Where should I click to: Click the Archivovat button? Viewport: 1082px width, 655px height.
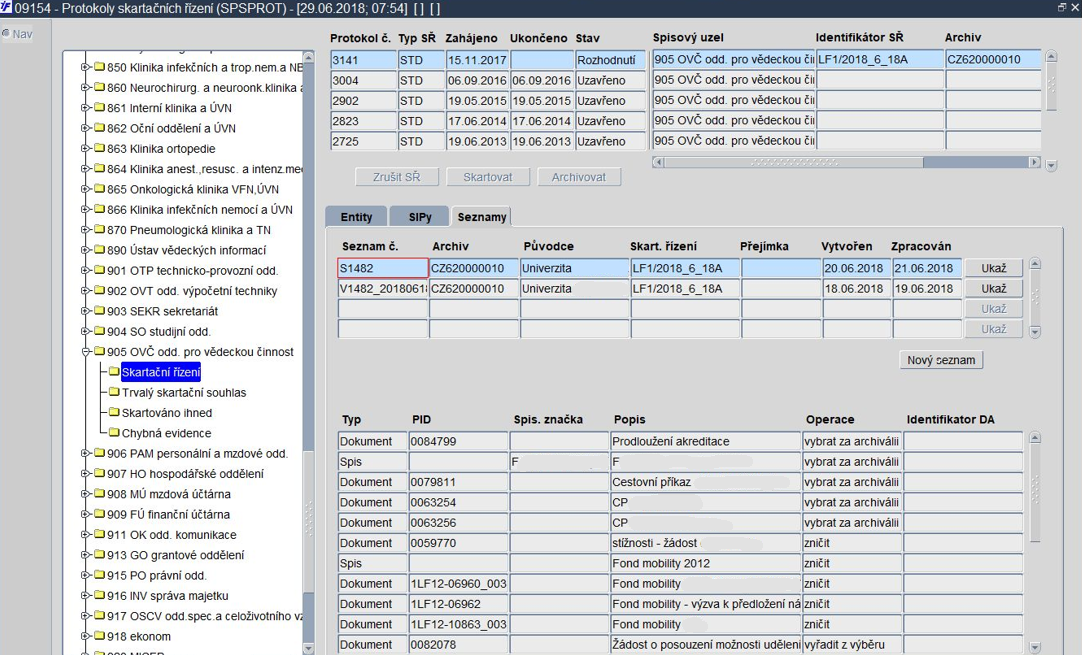coord(579,177)
